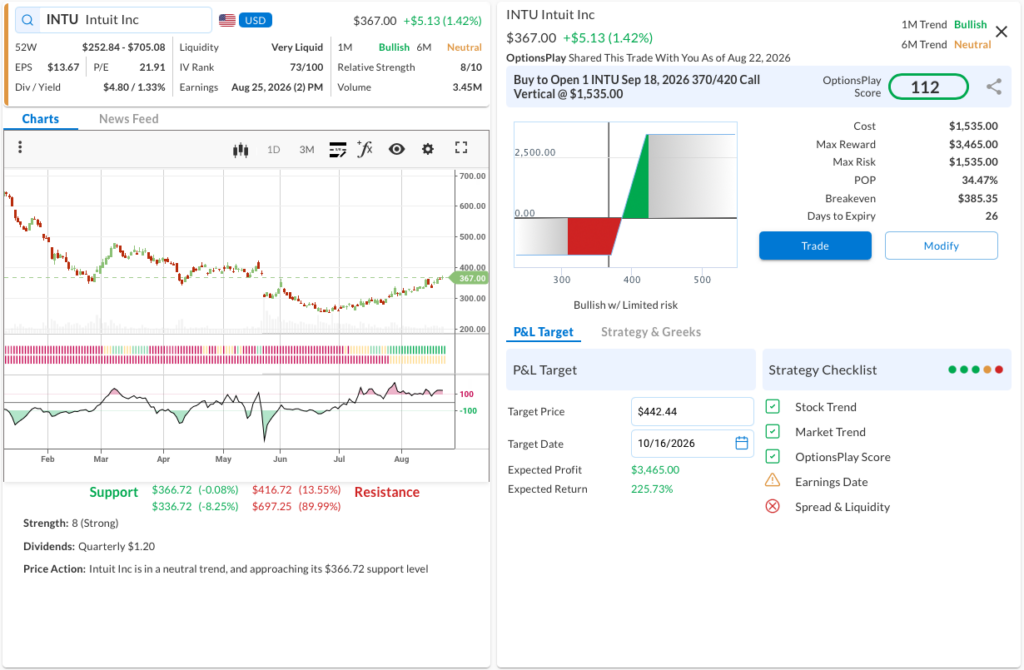Switch to Strategy & Greeks tab
Image resolution: width=1024 pixels, height=670 pixels.
651,332
